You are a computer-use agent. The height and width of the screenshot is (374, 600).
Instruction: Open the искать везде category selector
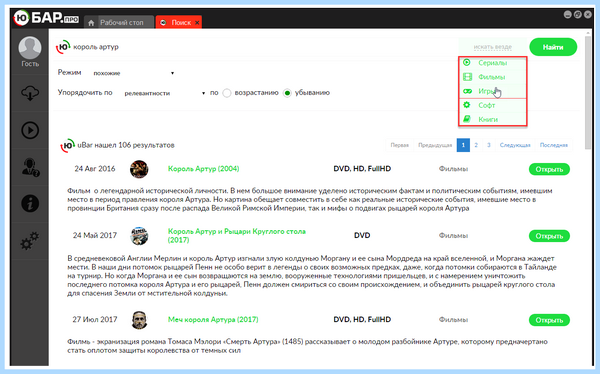click(x=492, y=47)
